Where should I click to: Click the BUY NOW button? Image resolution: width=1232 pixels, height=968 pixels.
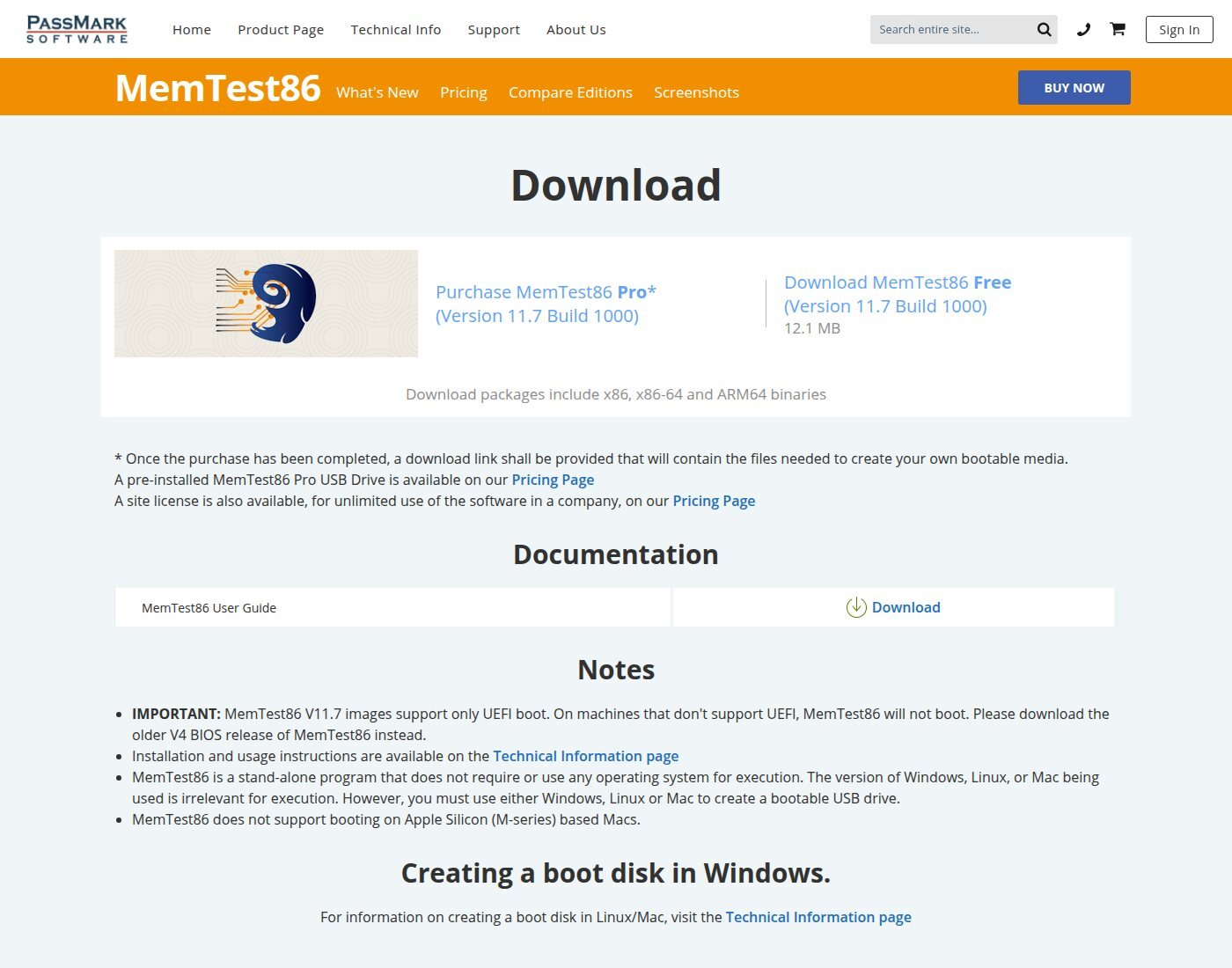[x=1074, y=88]
